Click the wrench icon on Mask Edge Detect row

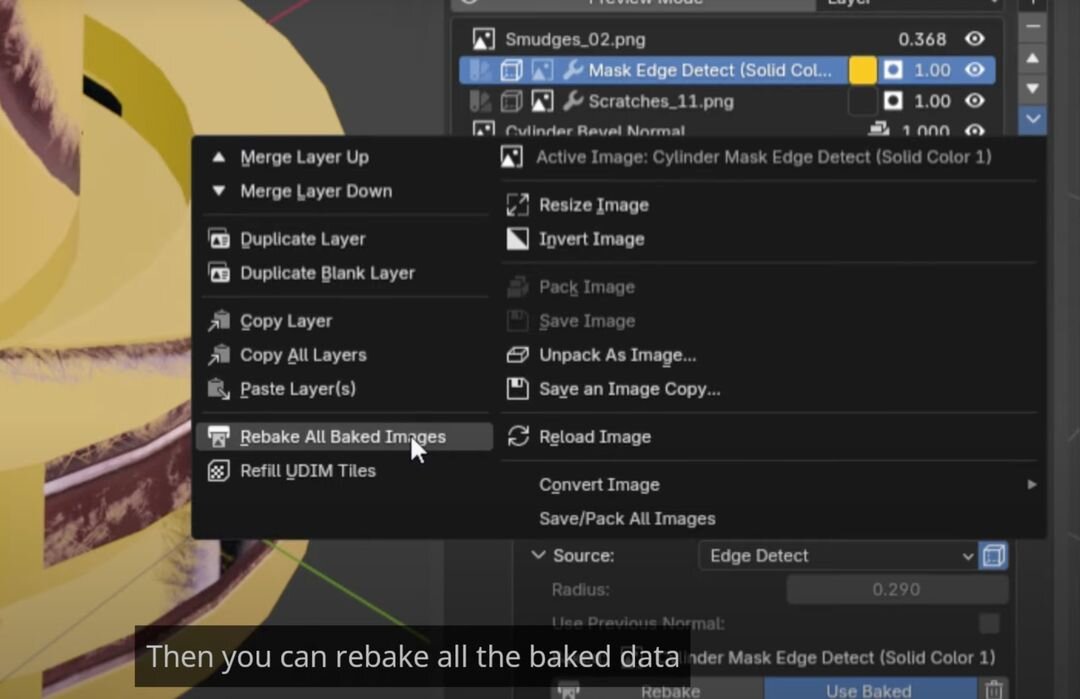(572, 70)
